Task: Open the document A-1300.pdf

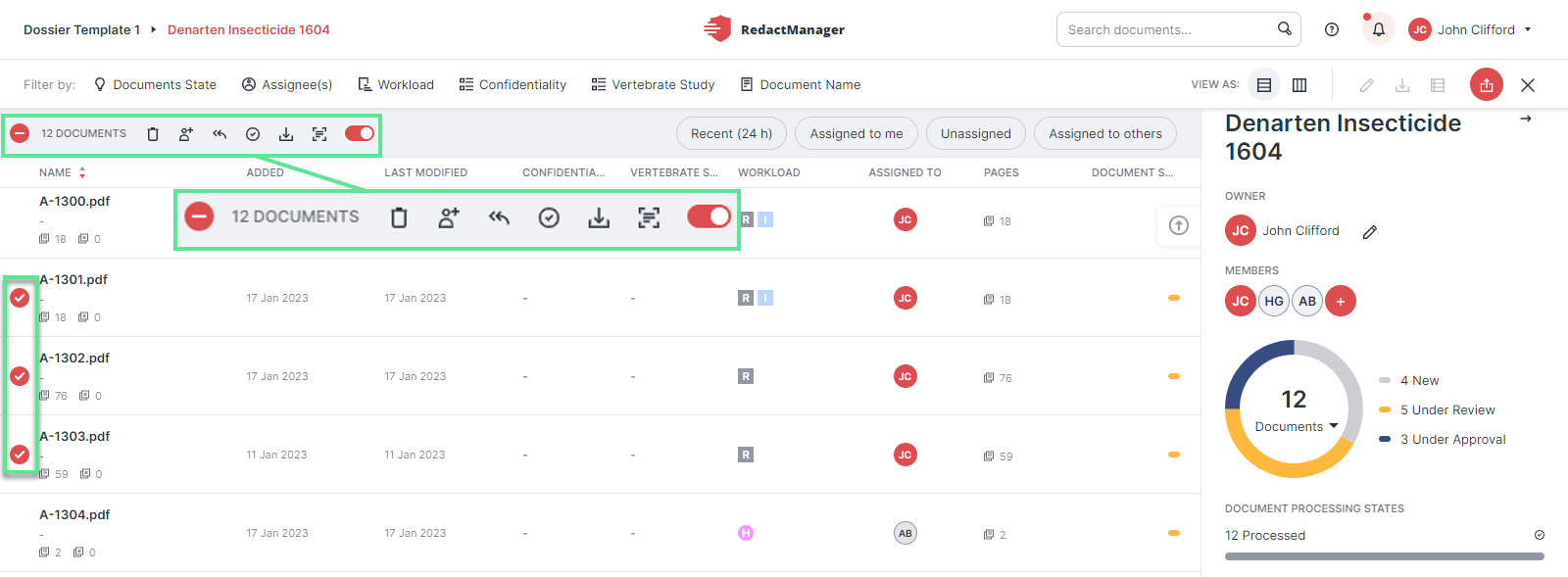Action: pyautogui.click(x=74, y=201)
